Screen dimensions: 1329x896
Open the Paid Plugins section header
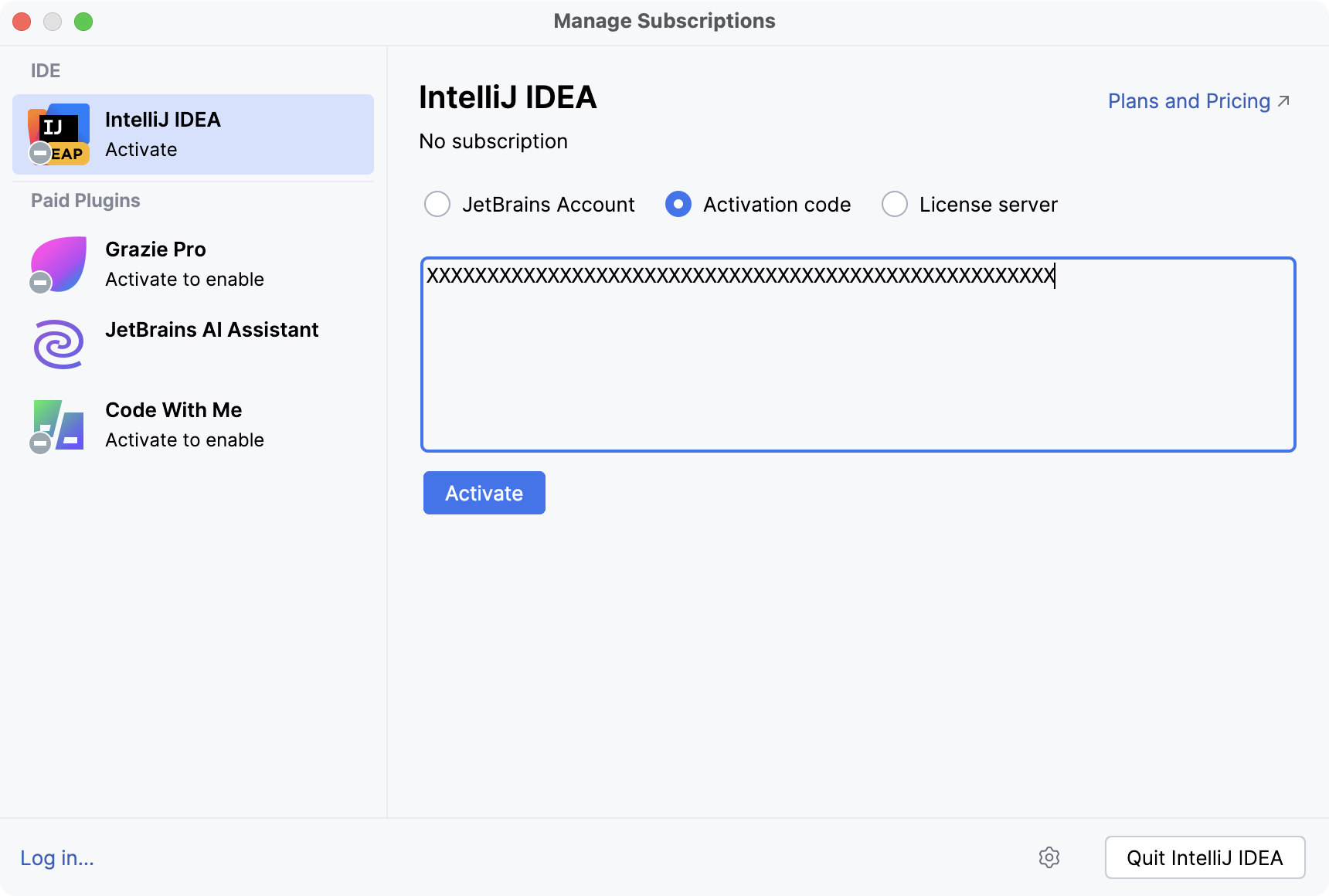pos(86,200)
